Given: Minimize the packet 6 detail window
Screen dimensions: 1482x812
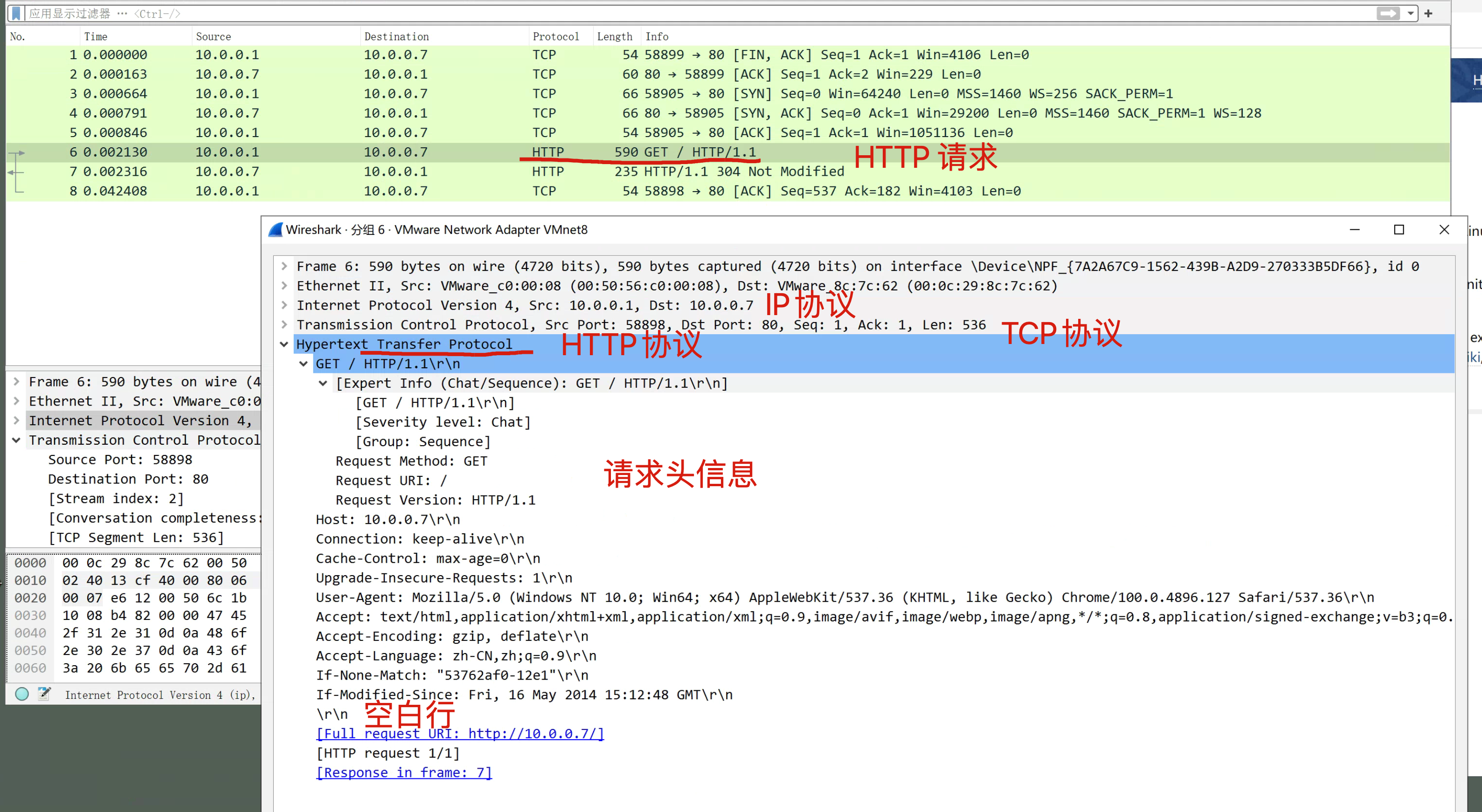Looking at the screenshot, I should [1355, 229].
